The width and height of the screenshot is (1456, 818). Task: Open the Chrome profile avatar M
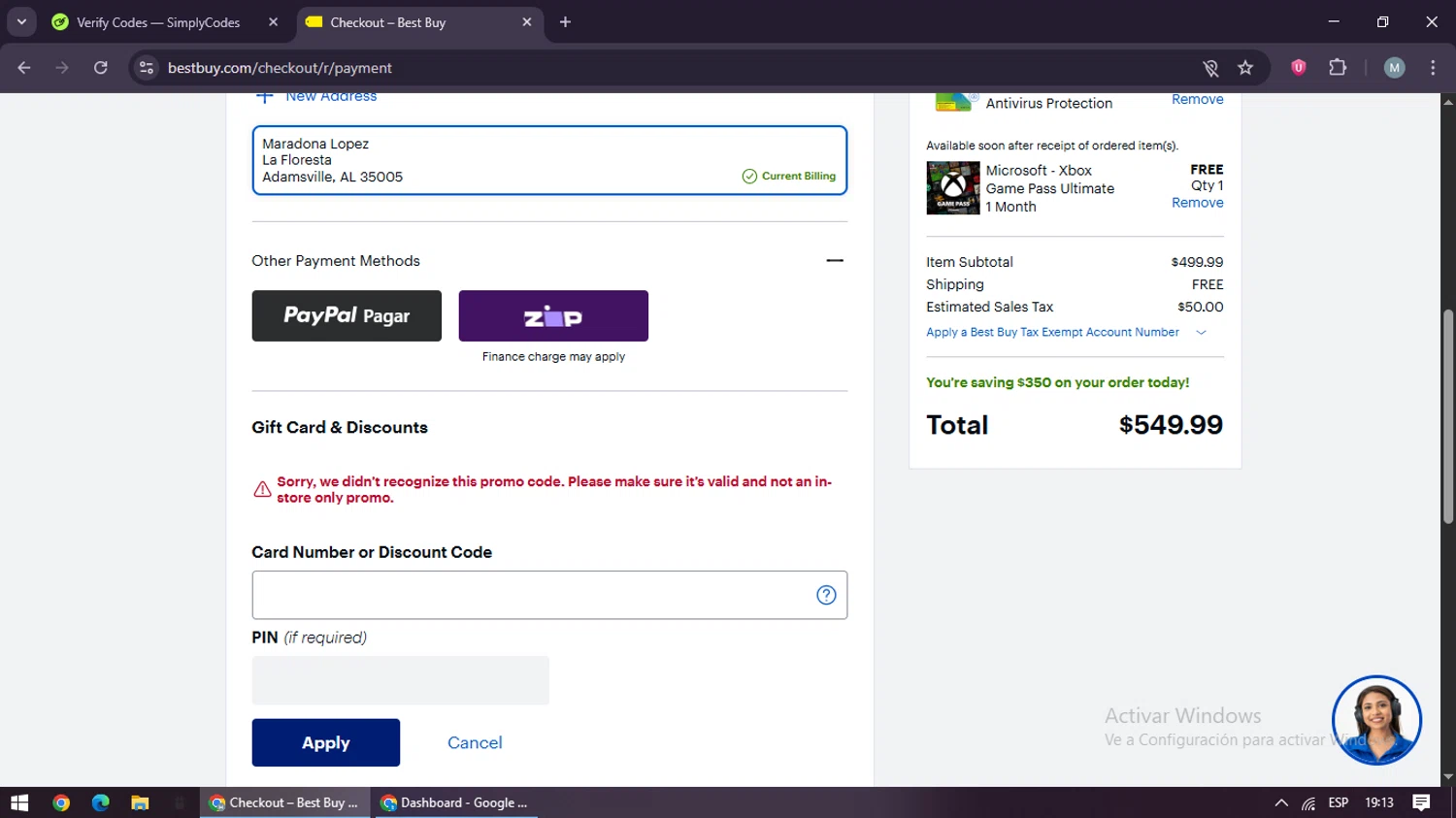pyautogui.click(x=1394, y=67)
